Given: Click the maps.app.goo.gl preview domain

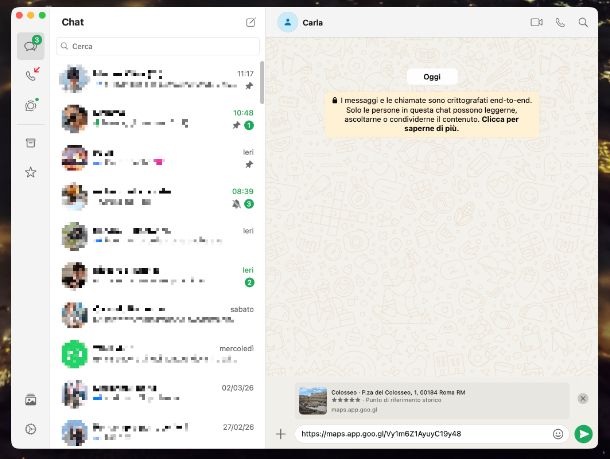Looking at the screenshot, I should point(354,410).
